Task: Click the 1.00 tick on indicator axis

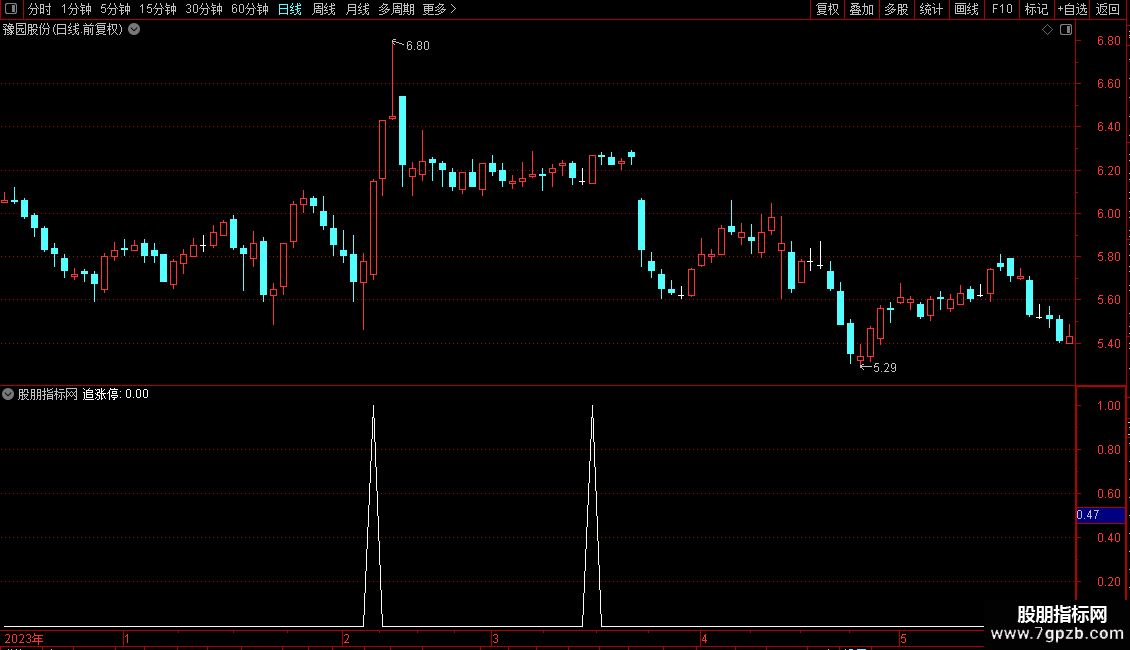Action: tap(1108, 406)
